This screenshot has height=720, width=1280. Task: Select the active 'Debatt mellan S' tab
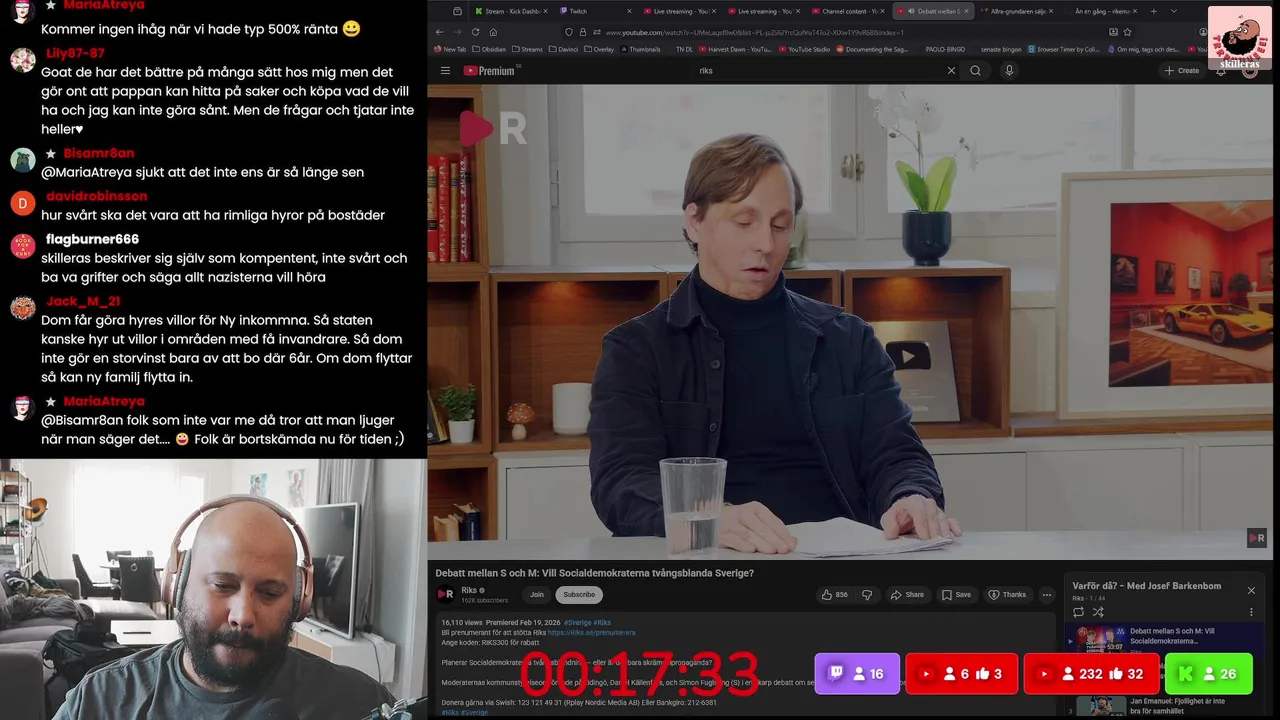pos(932,11)
